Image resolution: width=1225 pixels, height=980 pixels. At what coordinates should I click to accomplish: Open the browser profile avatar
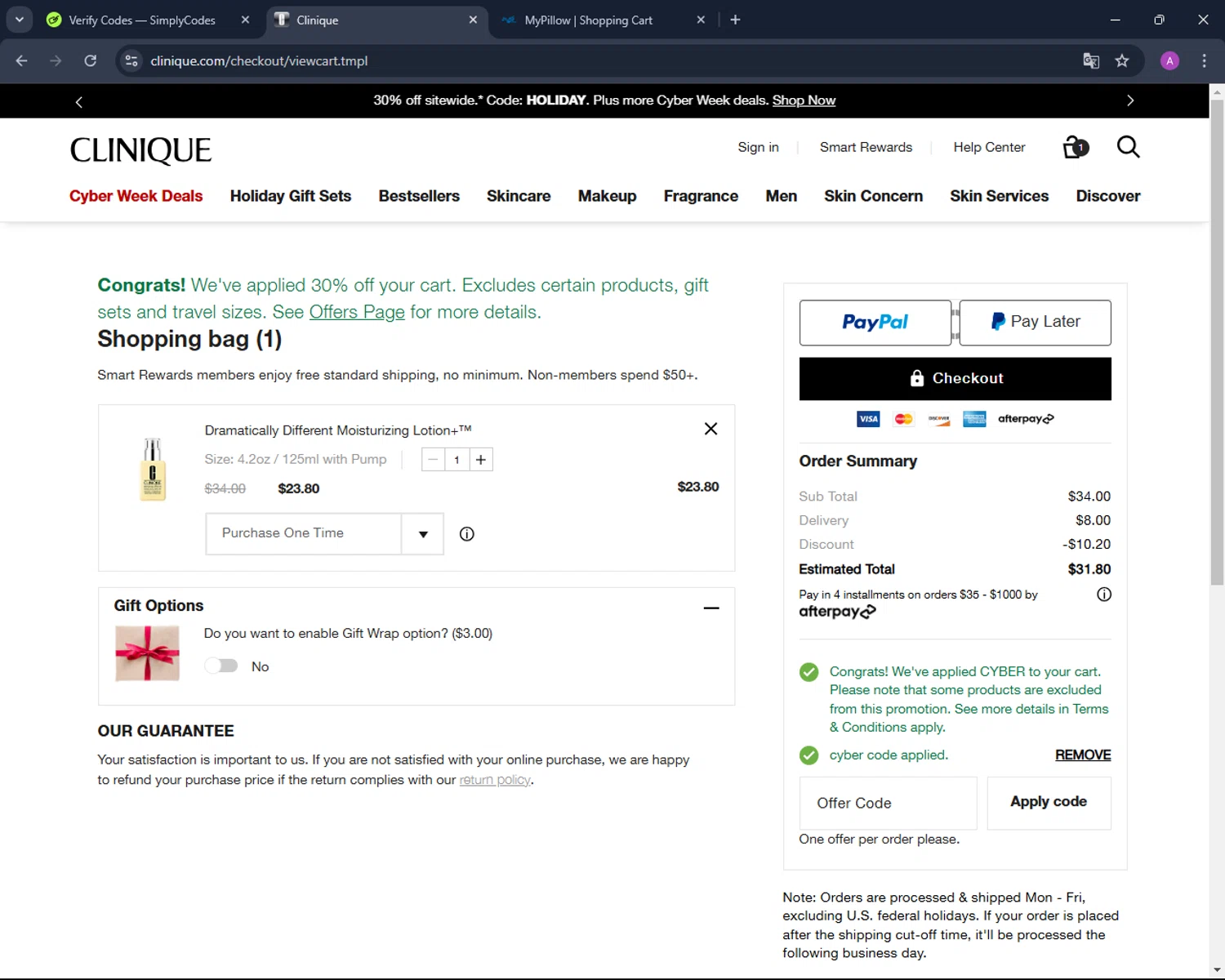point(1169,60)
